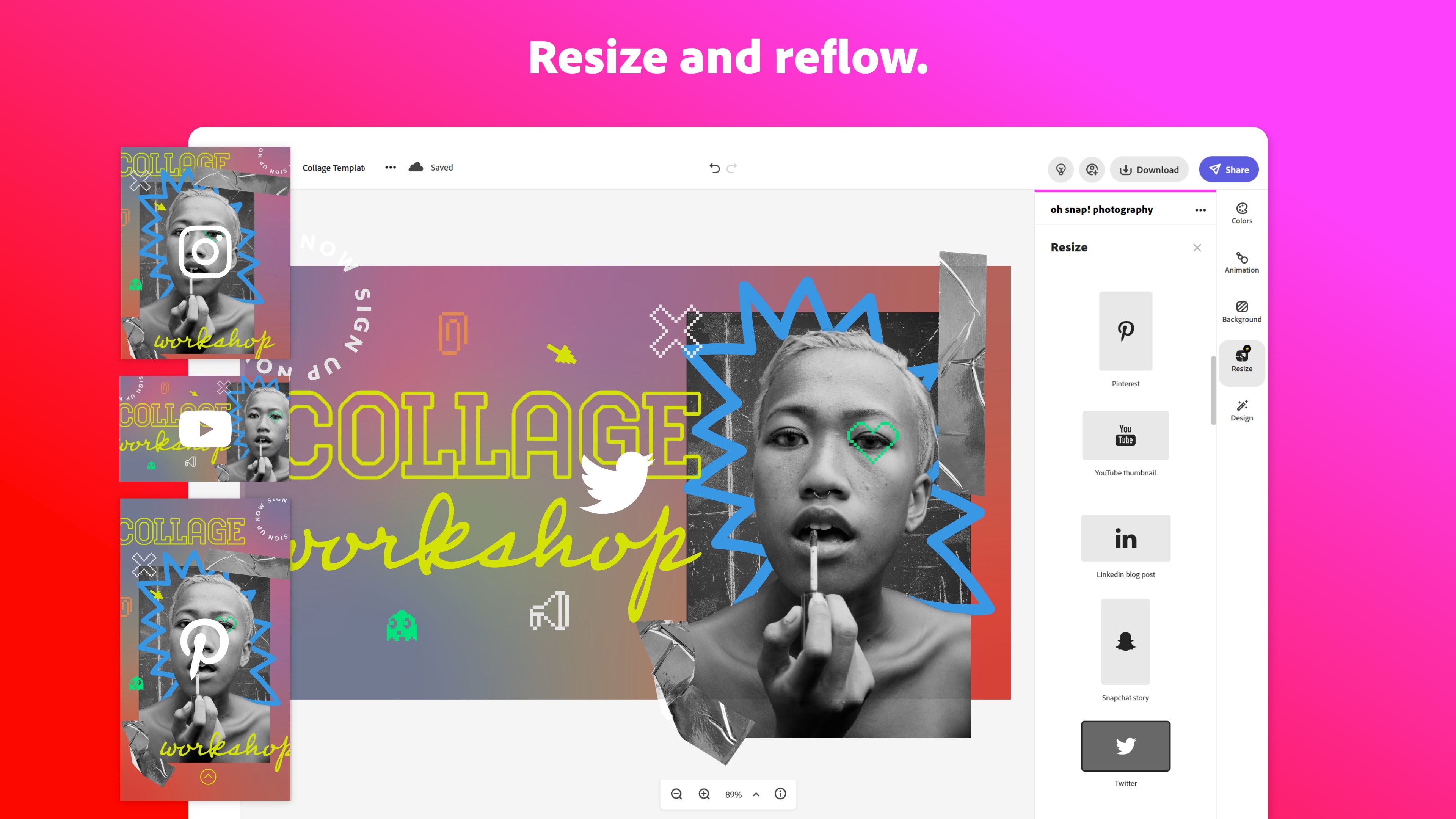Zoom out with the minus magnifier

click(676, 794)
